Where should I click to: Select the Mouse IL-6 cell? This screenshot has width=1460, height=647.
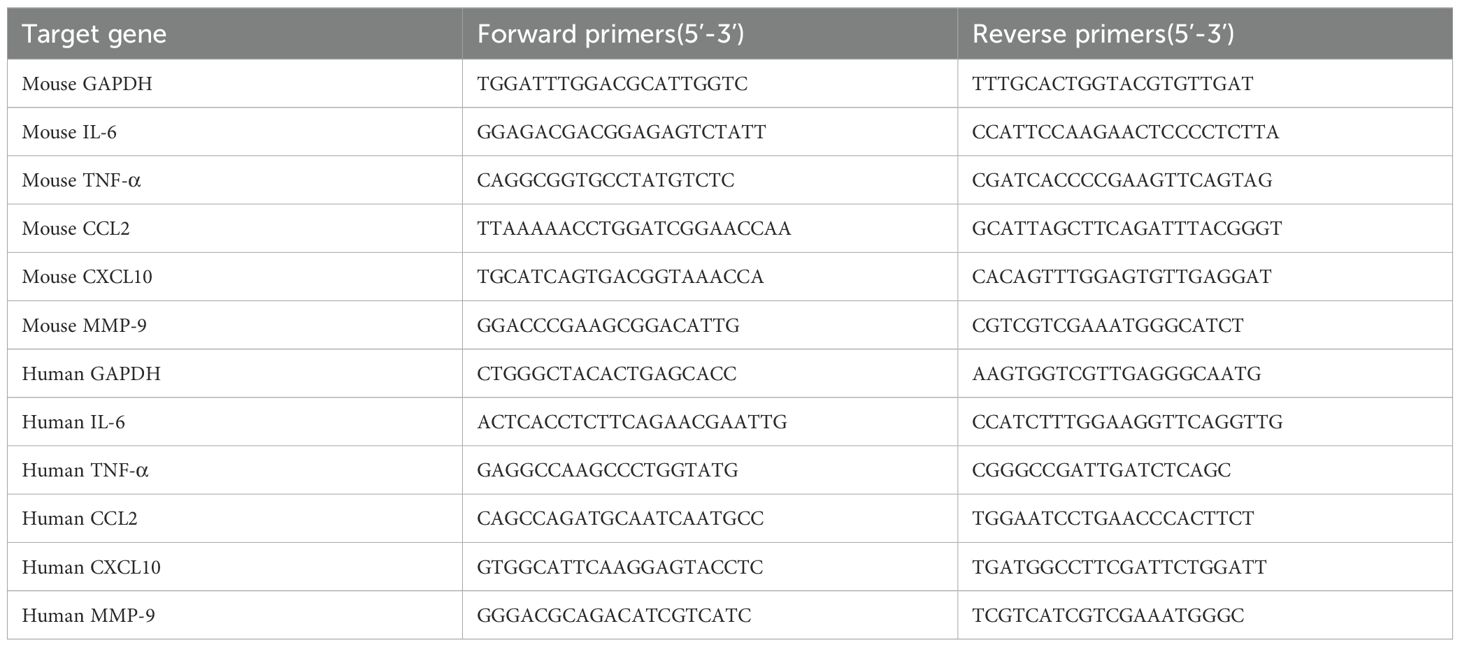(73, 132)
